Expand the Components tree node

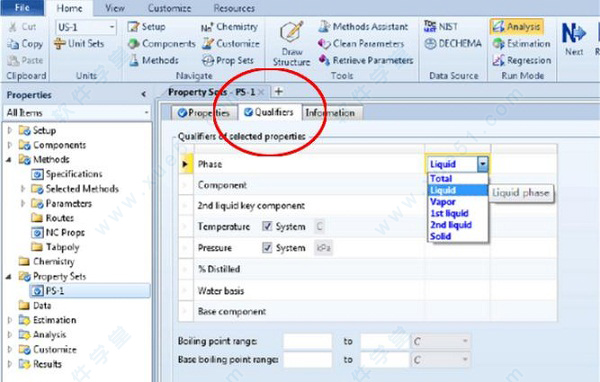[x=10, y=145]
